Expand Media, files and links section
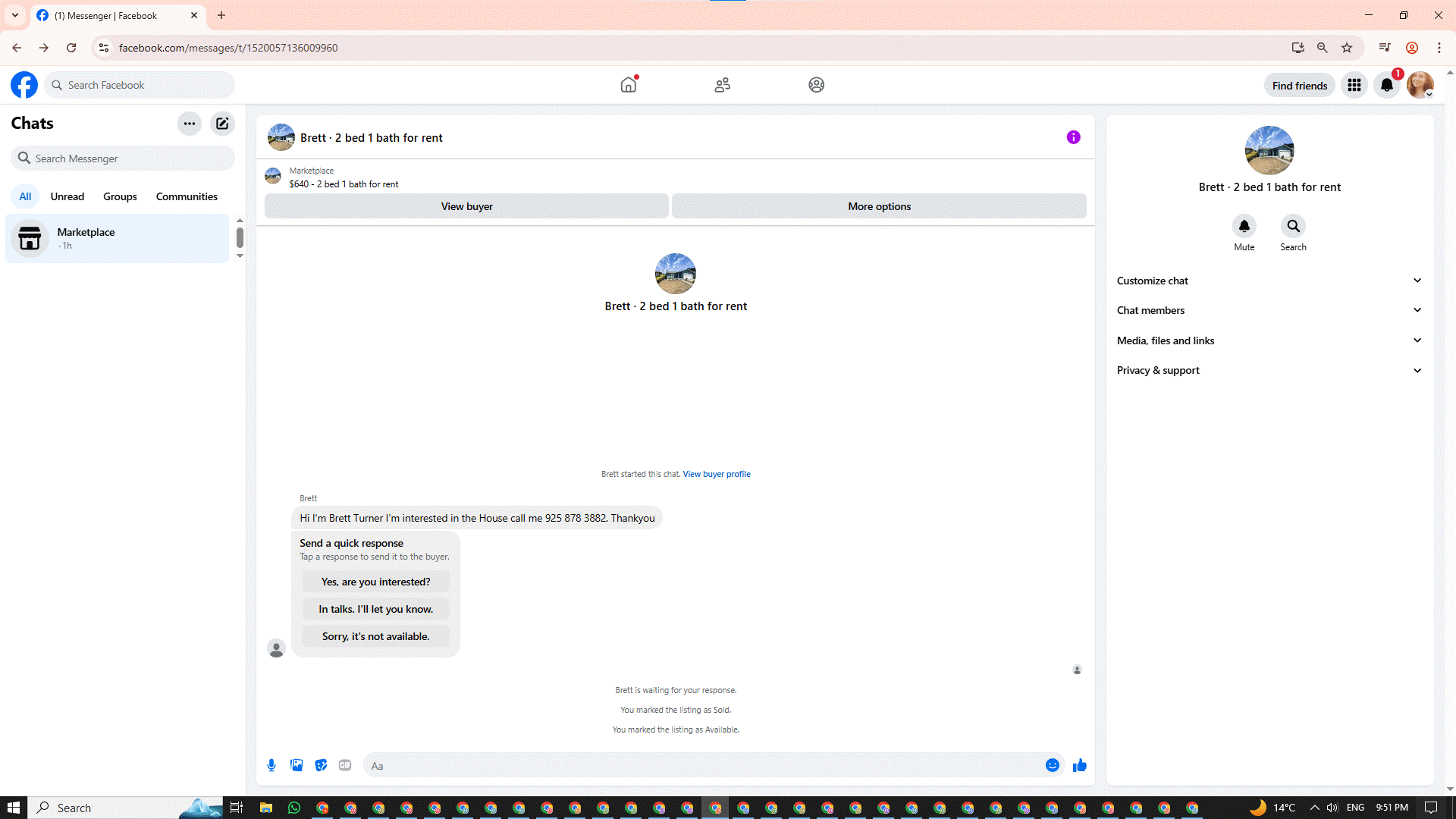The height and width of the screenshot is (819, 1456). click(x=1269, y=340)
